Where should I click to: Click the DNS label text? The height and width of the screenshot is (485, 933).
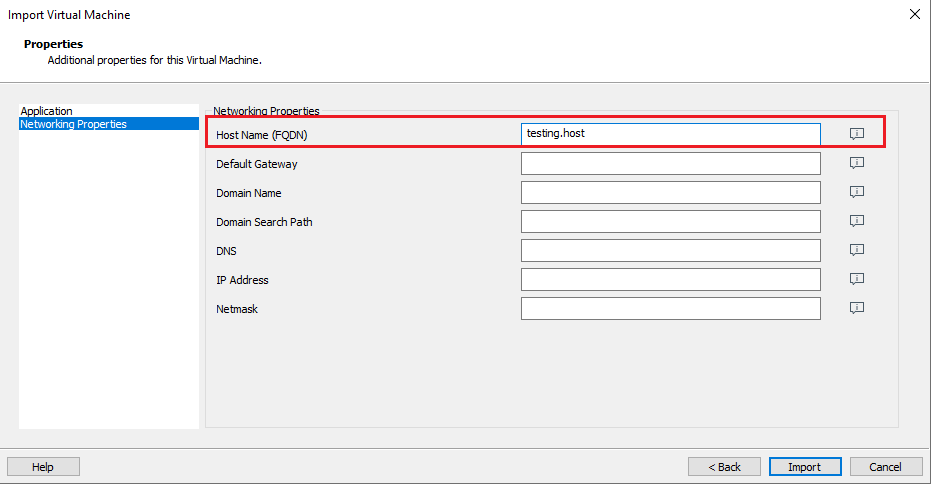tap(226, 251)
